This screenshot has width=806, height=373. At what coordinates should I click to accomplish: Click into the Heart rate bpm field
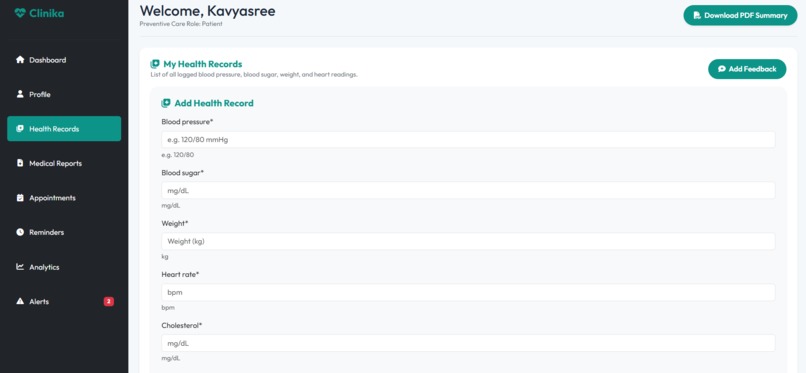tap(468, 292)
